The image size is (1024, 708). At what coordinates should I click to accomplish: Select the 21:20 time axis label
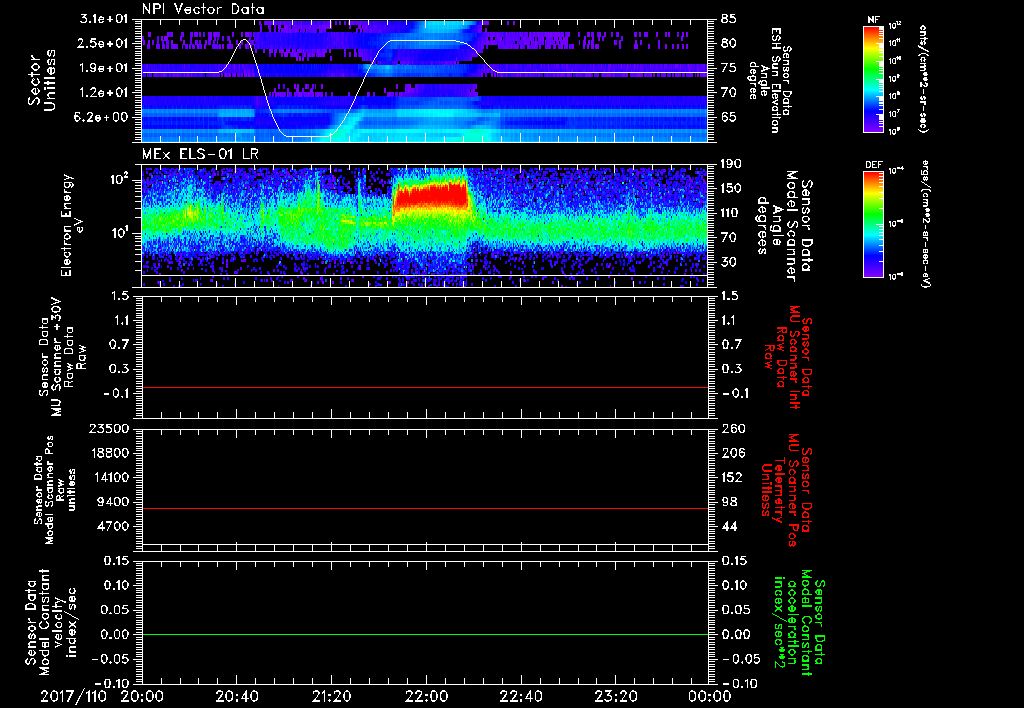coord(331,696)
